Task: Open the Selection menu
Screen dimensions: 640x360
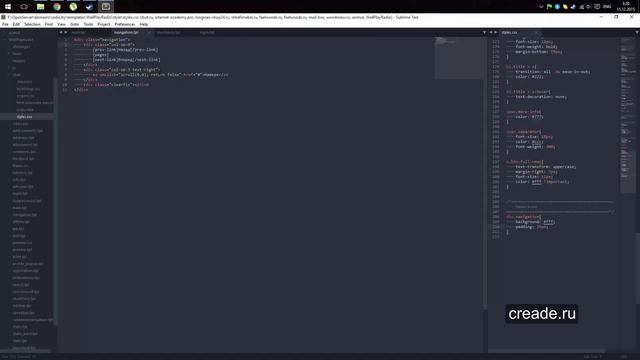Action: click(x=32, y=24)
